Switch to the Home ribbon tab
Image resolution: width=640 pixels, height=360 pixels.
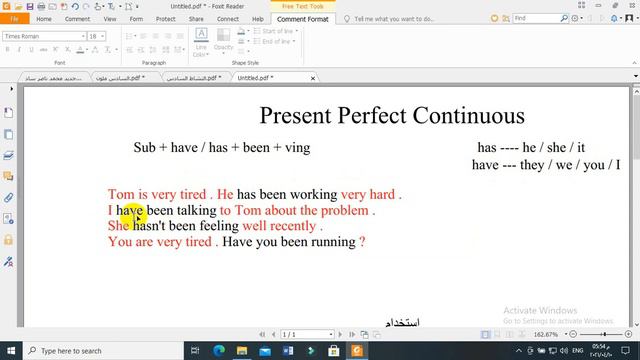click(44, 19)
